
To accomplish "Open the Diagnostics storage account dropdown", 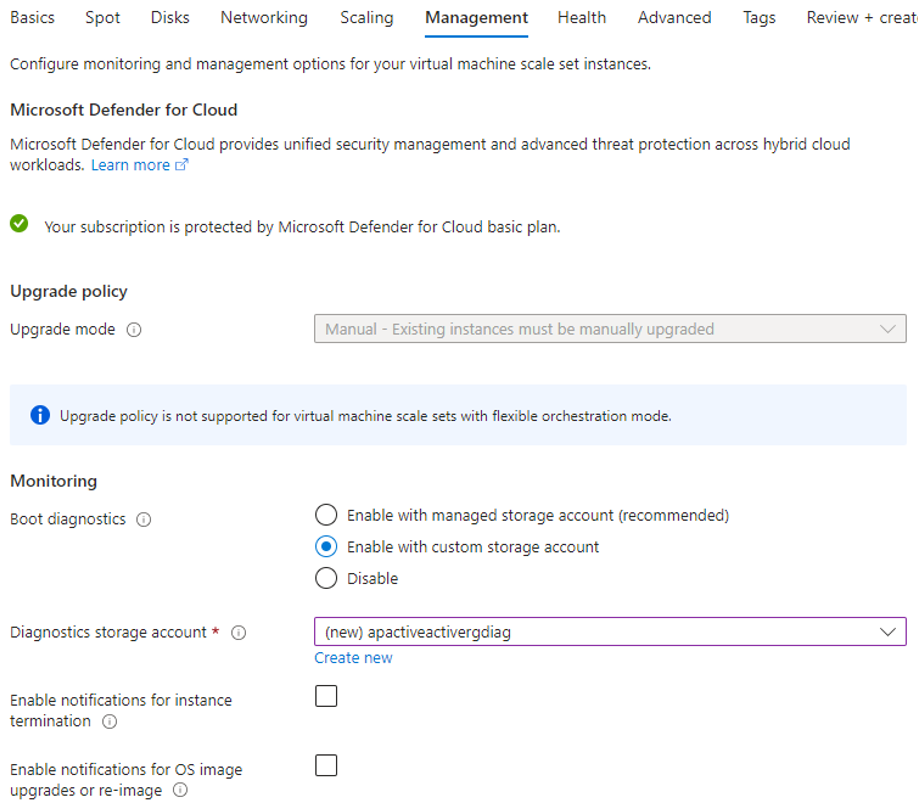I will click(x=610, y=632).
